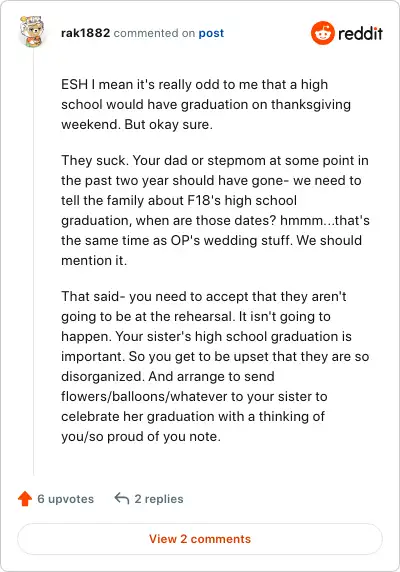
Task: Click the word "thanksgiving" in the comment
Action: tap(311, 104)
